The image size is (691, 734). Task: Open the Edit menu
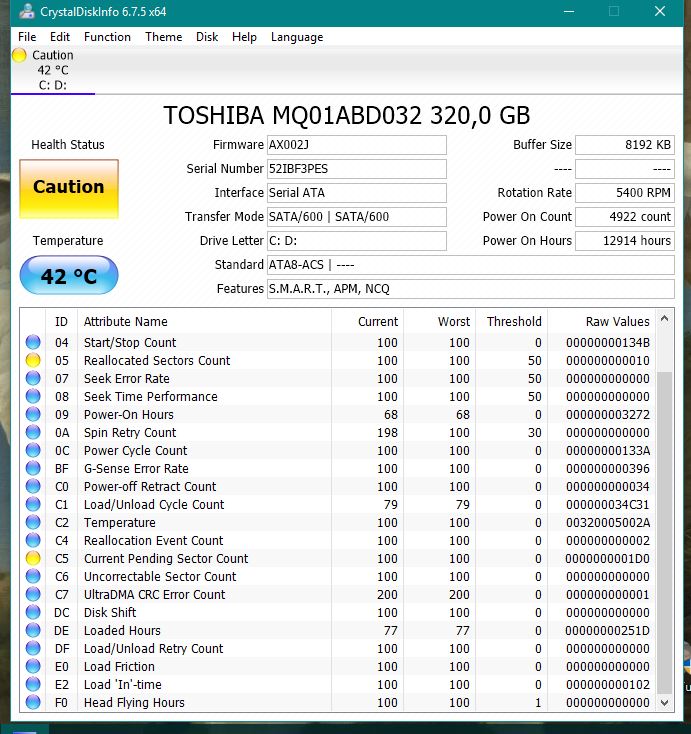click(x=59, y=37)
